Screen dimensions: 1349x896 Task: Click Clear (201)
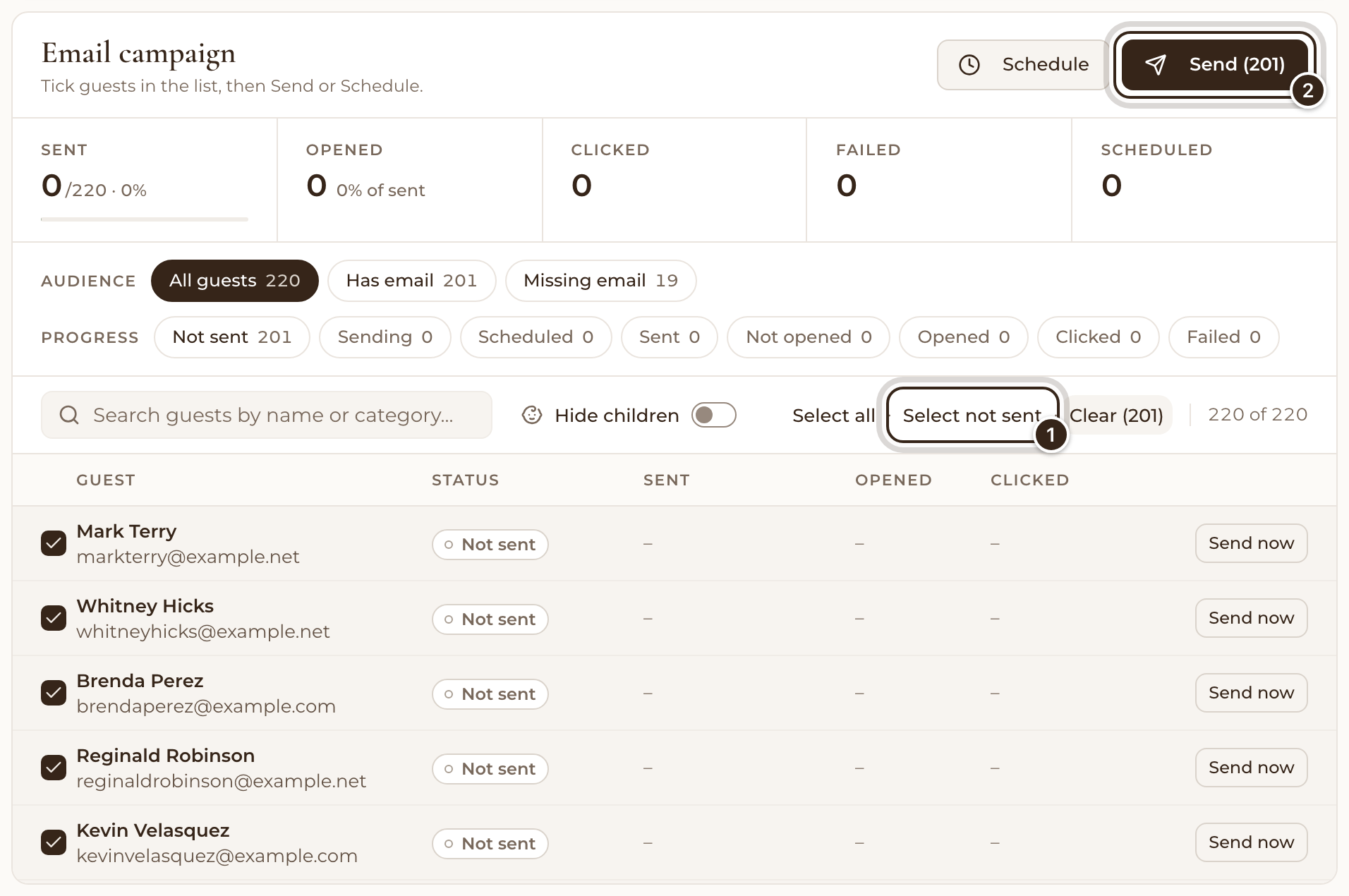[x=1116, y=416]
